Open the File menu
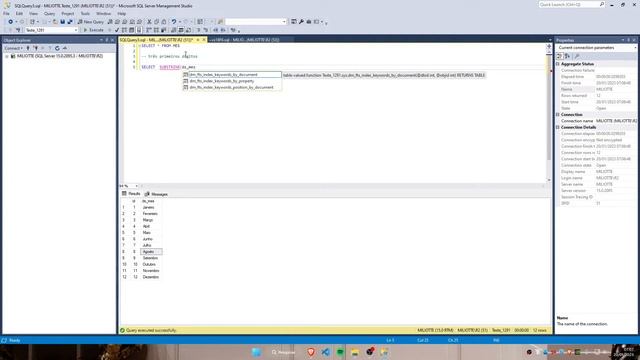This screenshot has height=360, width=640. pyautogui.click(x=6, y=13)
